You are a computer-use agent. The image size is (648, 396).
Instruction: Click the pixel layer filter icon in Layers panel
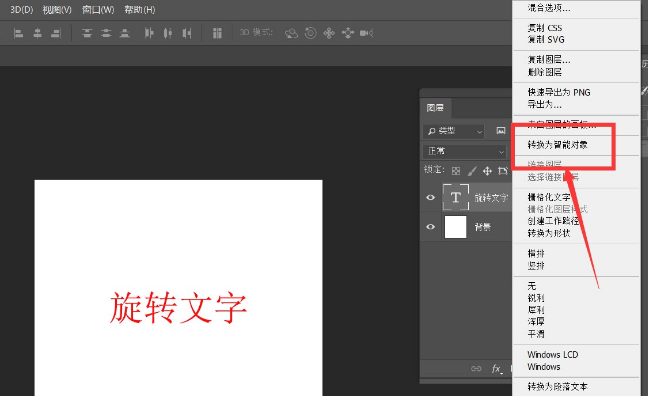click(501, 131)
